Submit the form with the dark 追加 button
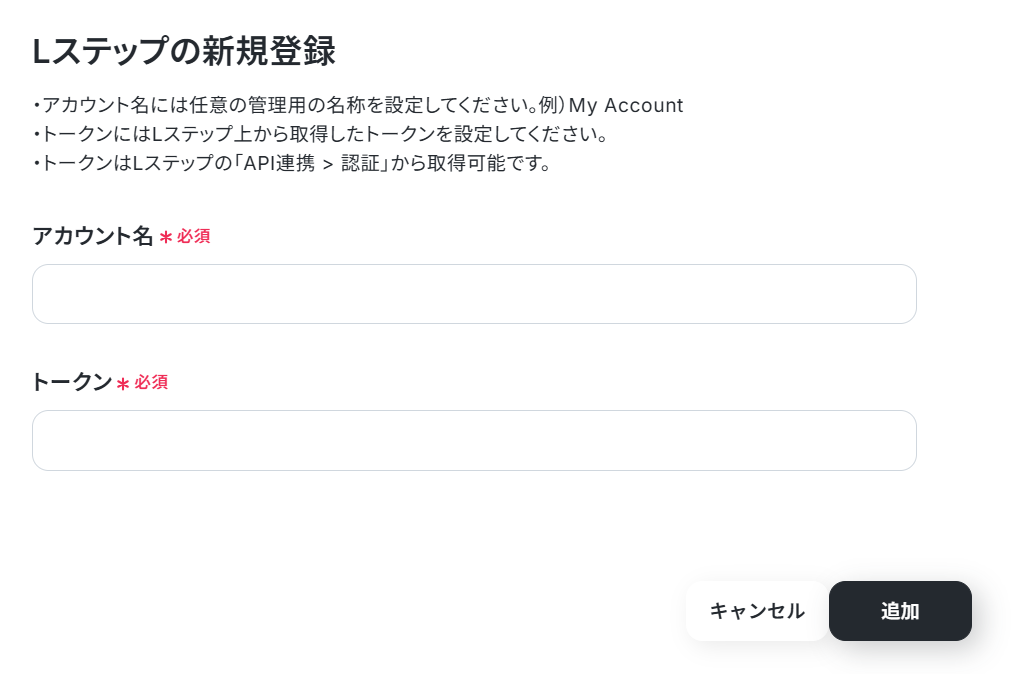Screen dimensions: 1016x674 [900, 610]
